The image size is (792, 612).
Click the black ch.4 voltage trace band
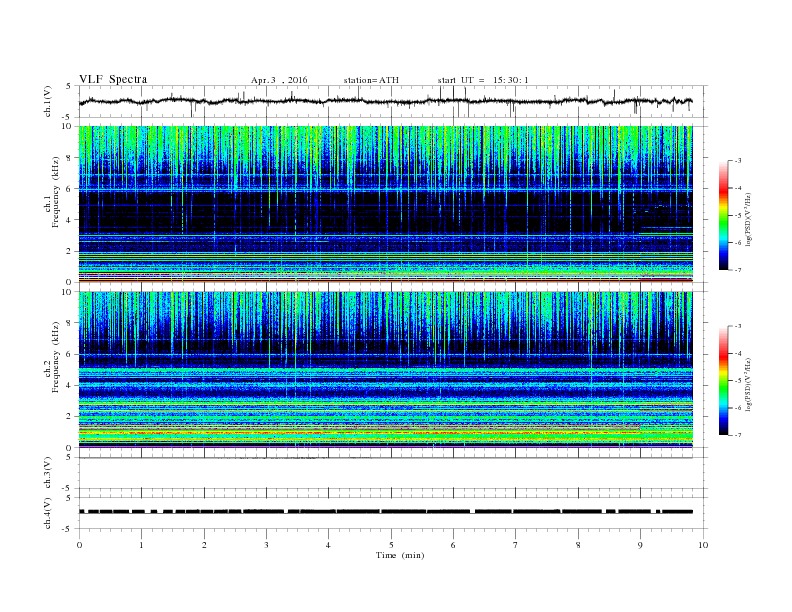[x=386, y=512]
